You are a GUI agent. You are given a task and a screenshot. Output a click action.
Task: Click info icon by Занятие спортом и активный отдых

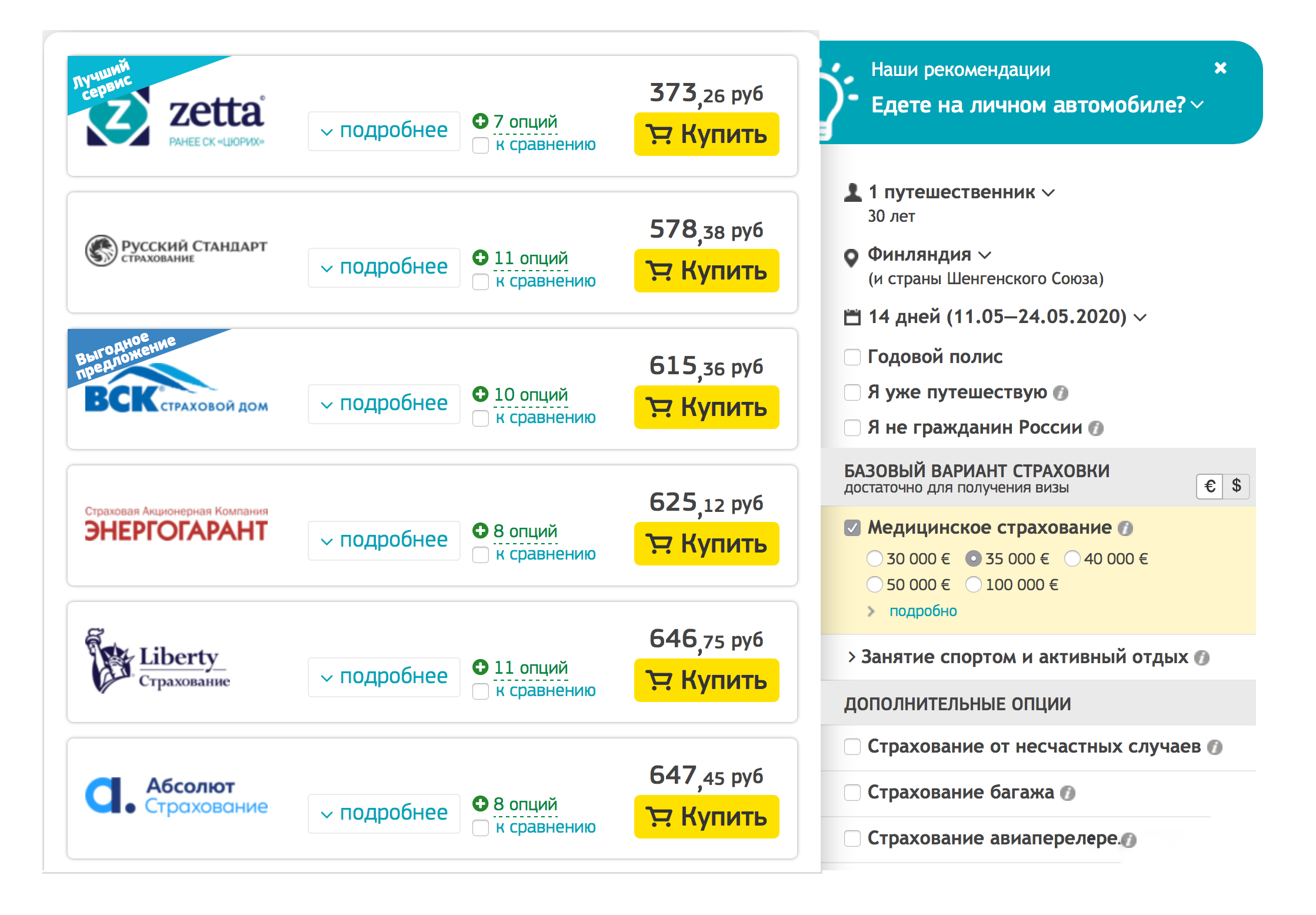coord(1201,658)
